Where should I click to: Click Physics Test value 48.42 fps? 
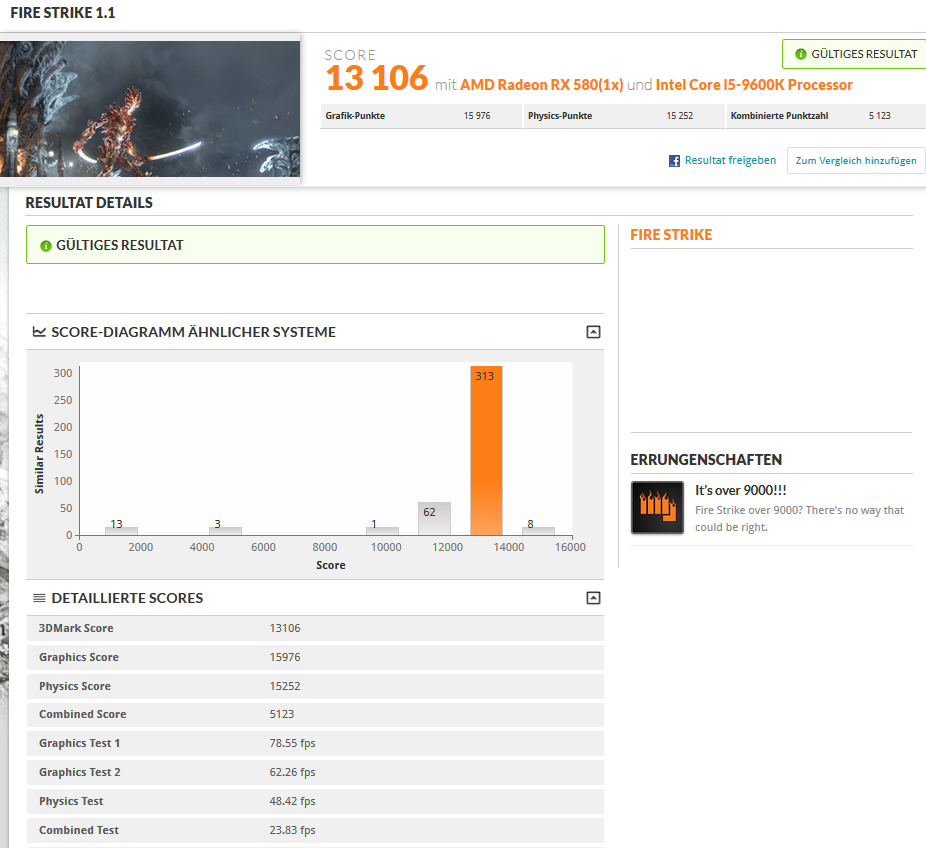[x=292, y=801]
